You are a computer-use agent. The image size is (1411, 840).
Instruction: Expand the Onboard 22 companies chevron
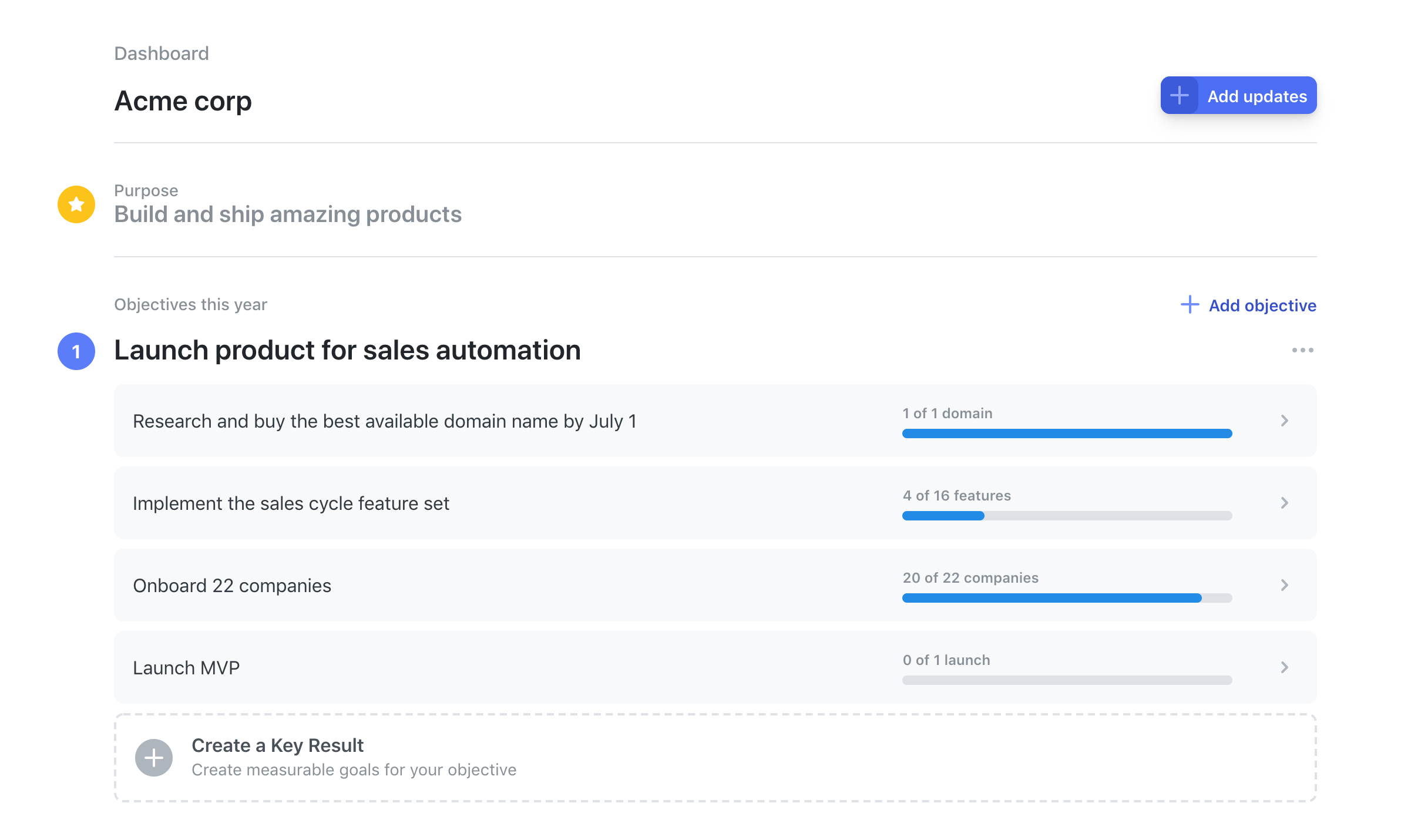coord(1285,585)
